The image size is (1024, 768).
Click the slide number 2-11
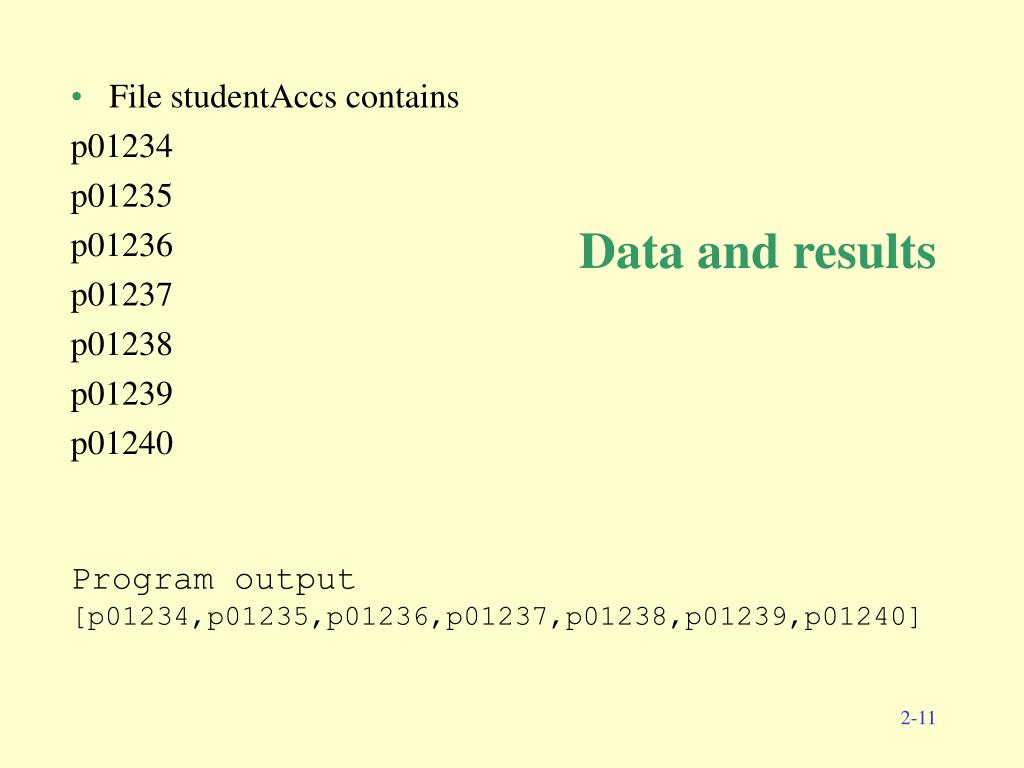click(918, 718)
